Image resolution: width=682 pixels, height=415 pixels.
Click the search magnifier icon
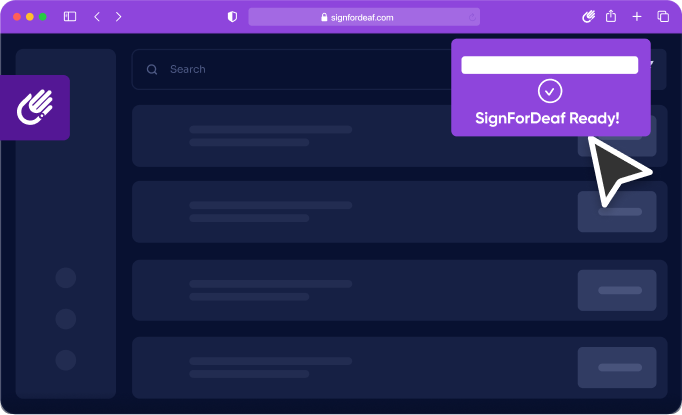(152, 70)
